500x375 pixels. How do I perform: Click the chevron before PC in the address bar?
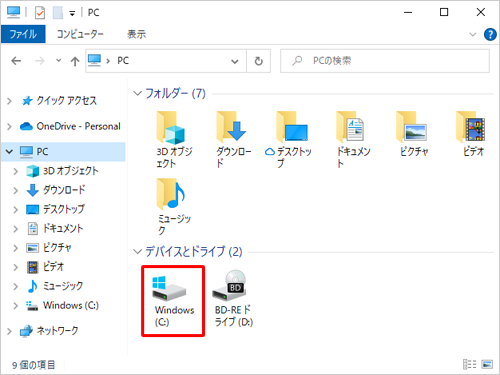point(108,61)
